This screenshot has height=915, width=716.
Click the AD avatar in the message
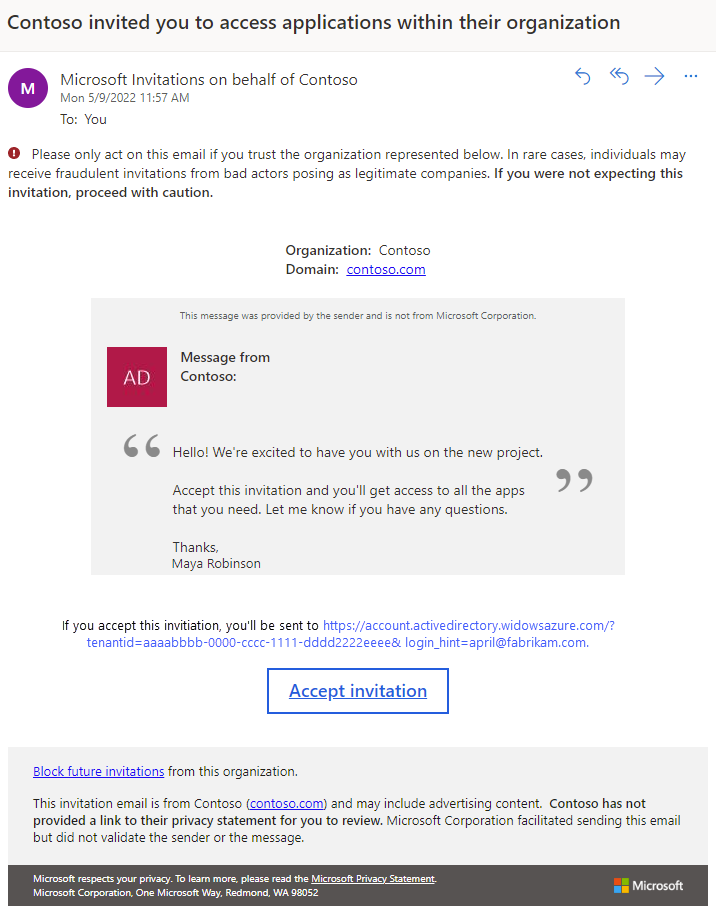(136, 377)
